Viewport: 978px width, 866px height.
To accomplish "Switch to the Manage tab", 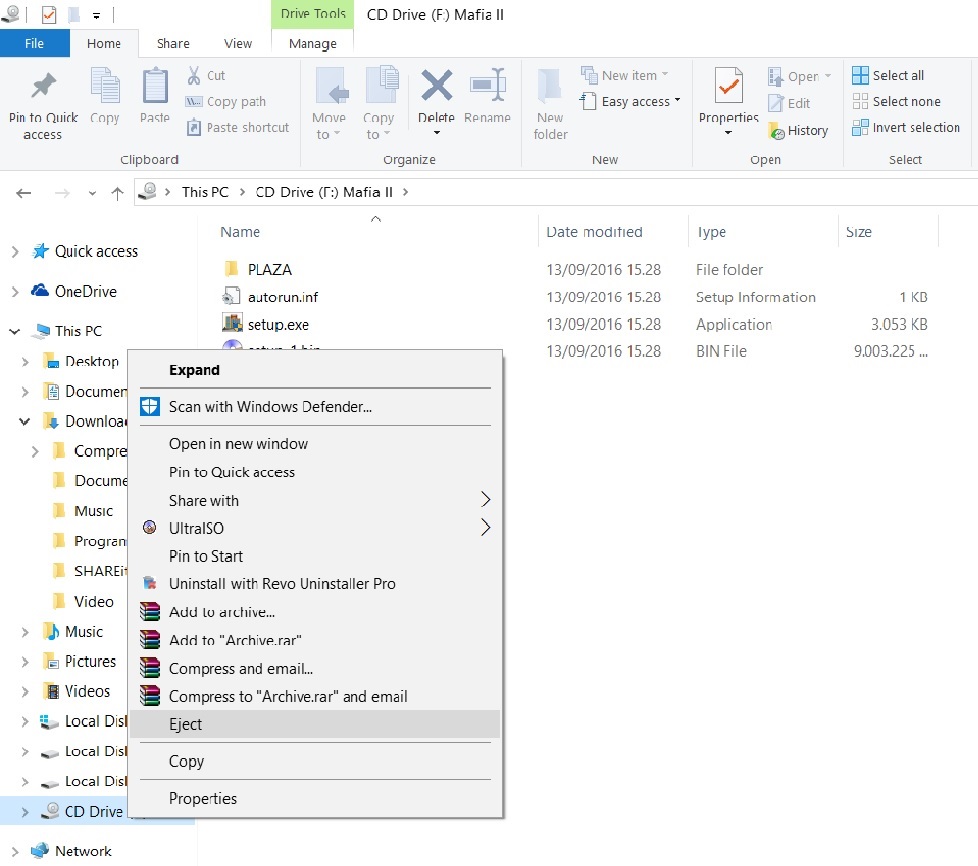I will click(312, 44).
